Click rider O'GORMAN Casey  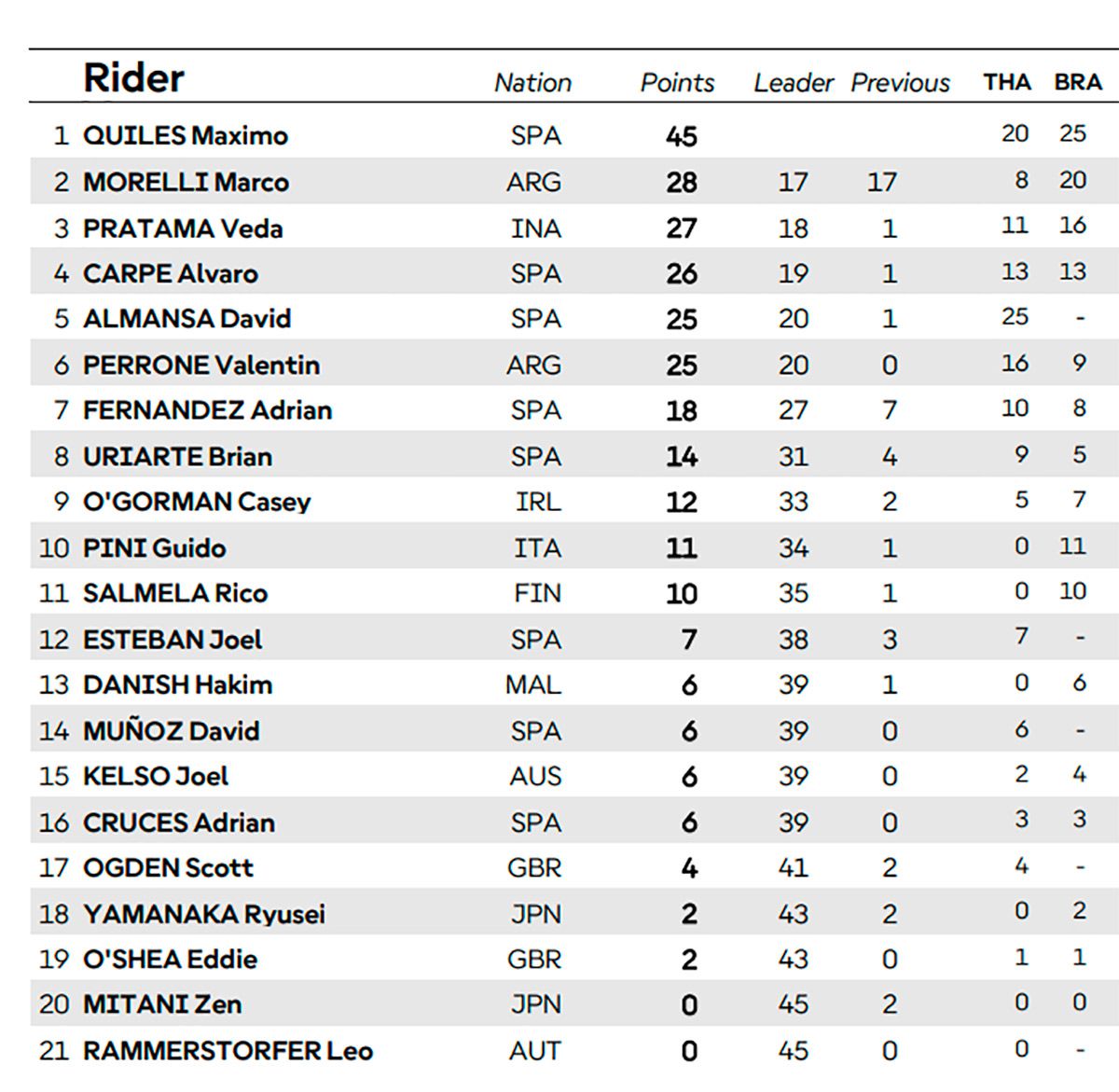click(196, 502)
